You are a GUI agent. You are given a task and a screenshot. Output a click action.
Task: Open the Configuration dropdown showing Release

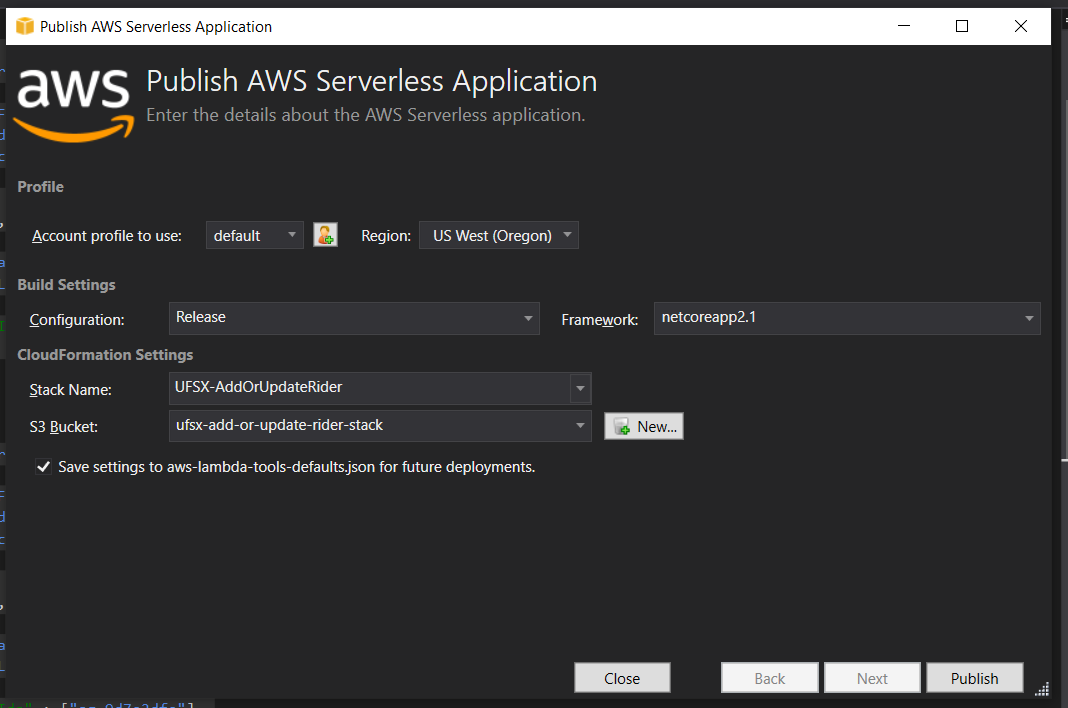coord(528,317)
